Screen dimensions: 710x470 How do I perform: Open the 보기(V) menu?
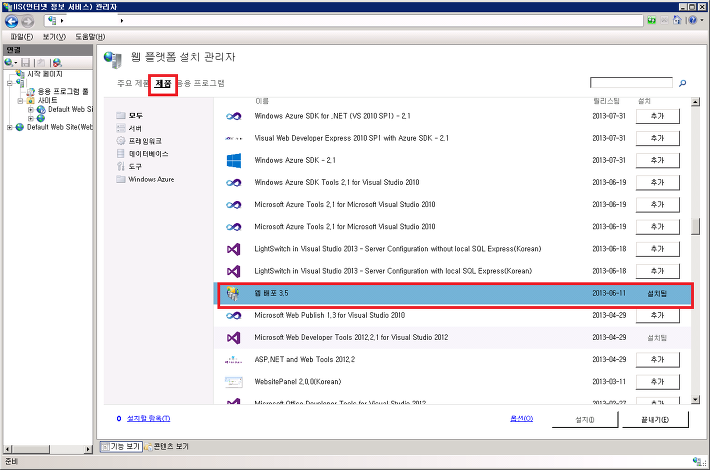[x=54, y=37]
